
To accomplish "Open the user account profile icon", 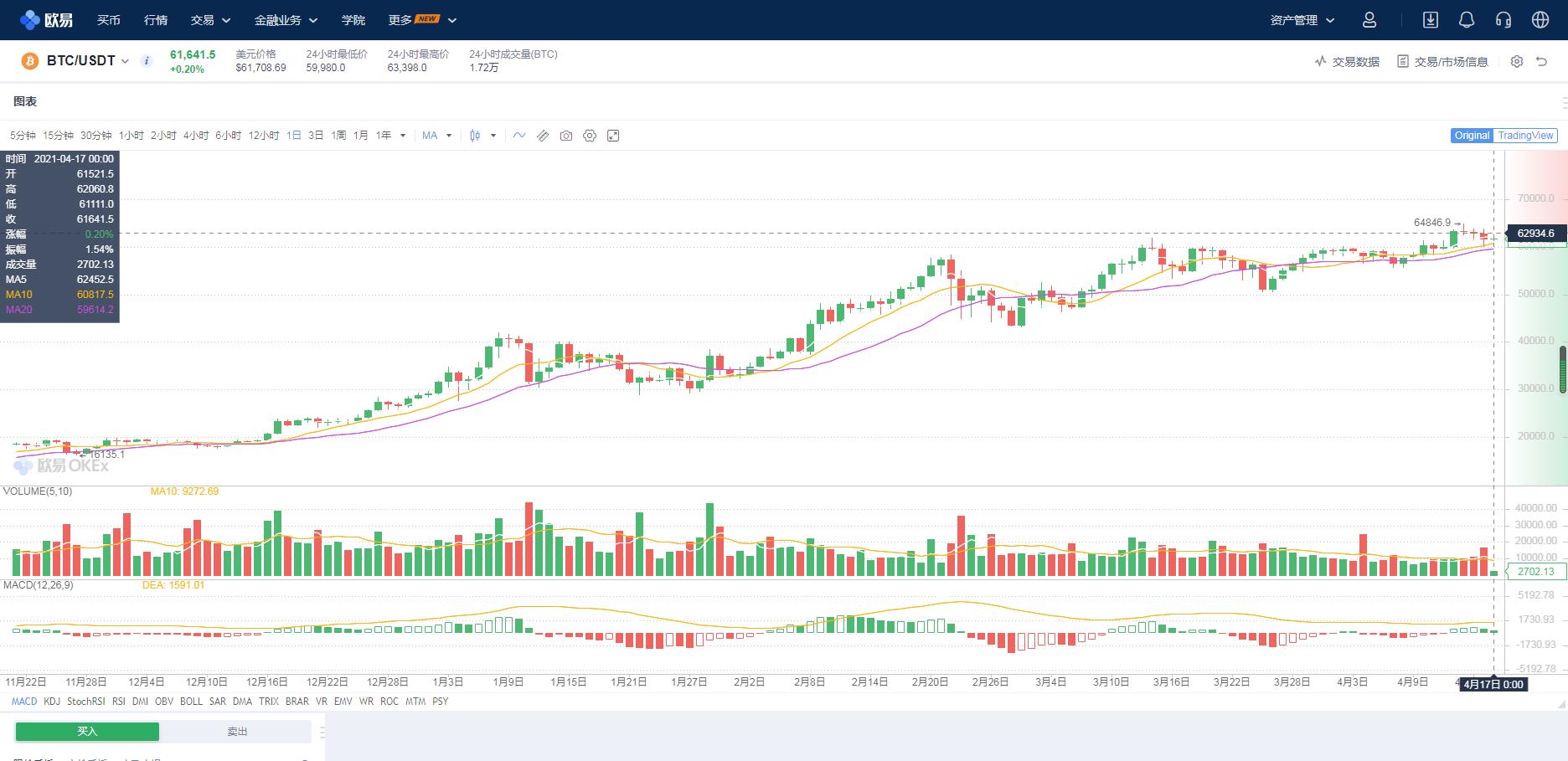I will click(x=1369, y=19).
